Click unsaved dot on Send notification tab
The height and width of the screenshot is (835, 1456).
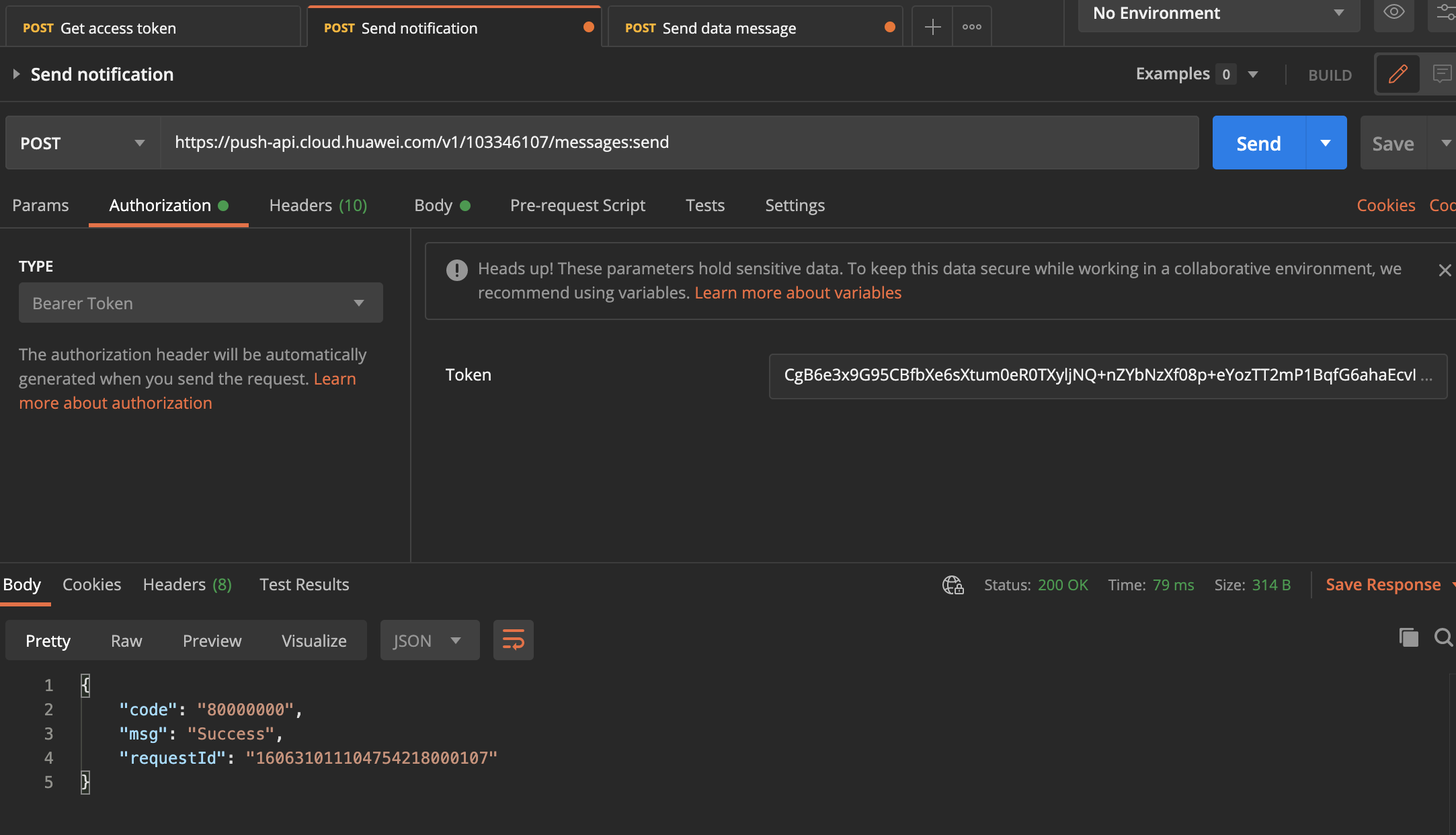pos(589,27)
